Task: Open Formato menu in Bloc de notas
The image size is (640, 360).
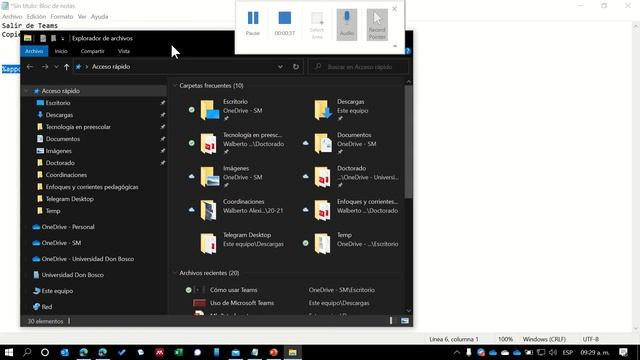Action: [x=62, y=16]
